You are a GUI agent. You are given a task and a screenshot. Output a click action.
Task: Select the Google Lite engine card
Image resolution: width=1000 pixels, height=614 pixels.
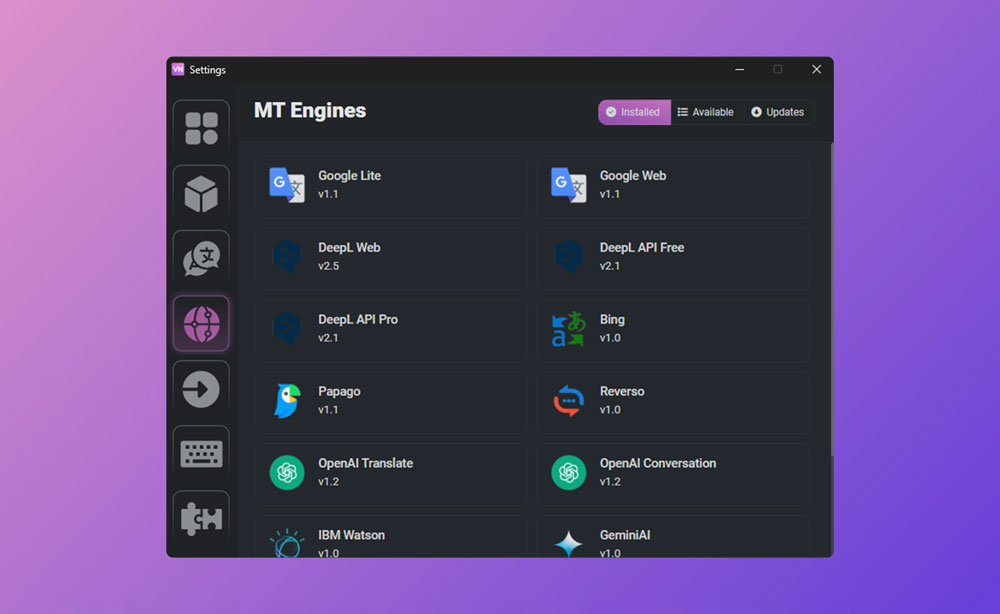(x=391, y=186)
